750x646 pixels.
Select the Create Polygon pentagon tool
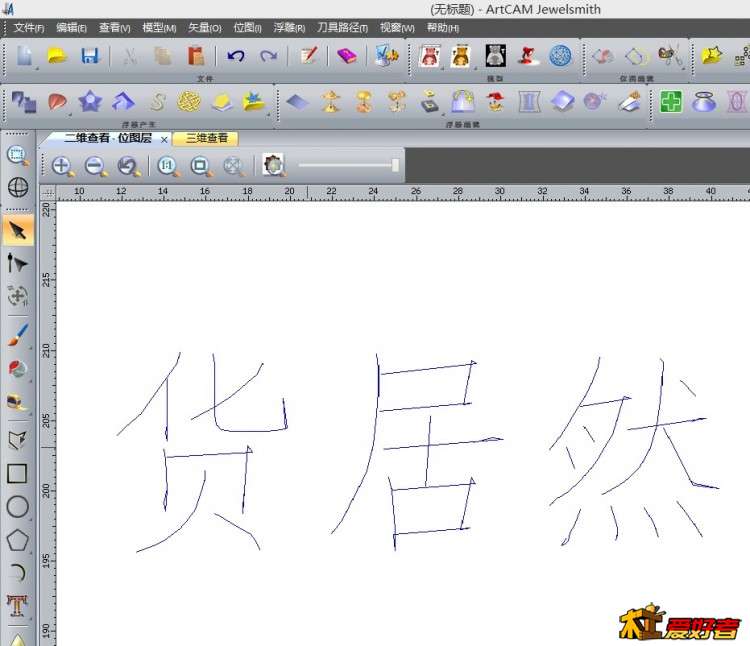[18, 540]
